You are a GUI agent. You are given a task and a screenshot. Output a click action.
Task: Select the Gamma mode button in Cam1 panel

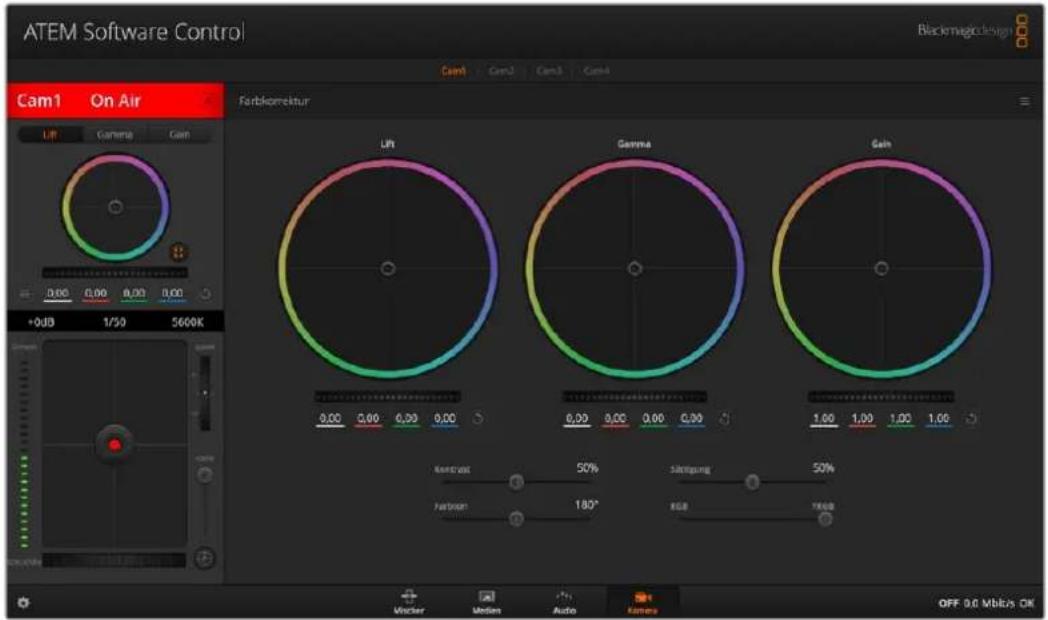coord(114,134)
